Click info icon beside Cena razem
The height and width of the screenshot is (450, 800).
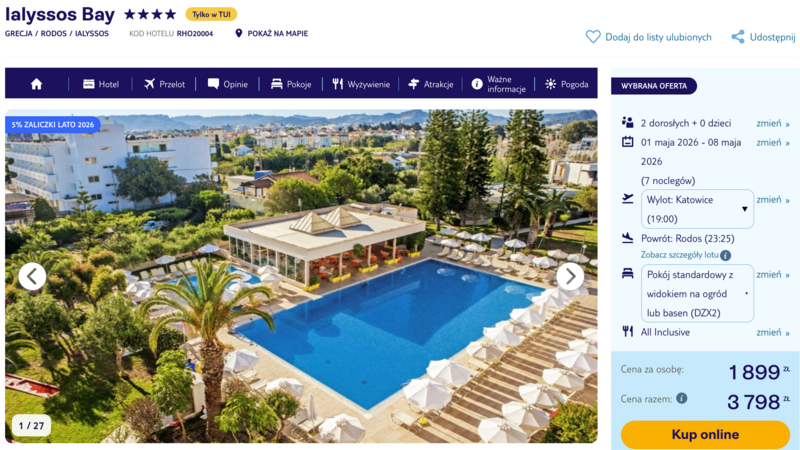pyautogui.click(x=682, y=398)
